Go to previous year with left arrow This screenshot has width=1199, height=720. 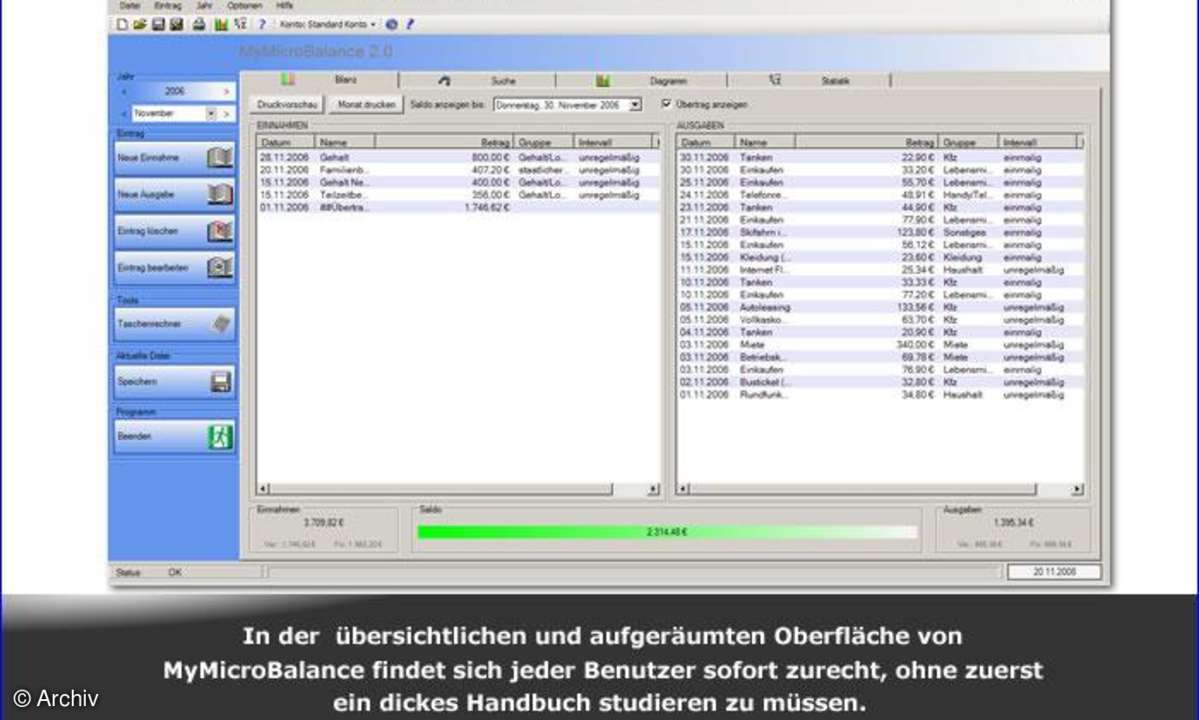pyautogui.click(x=124, y=92)
